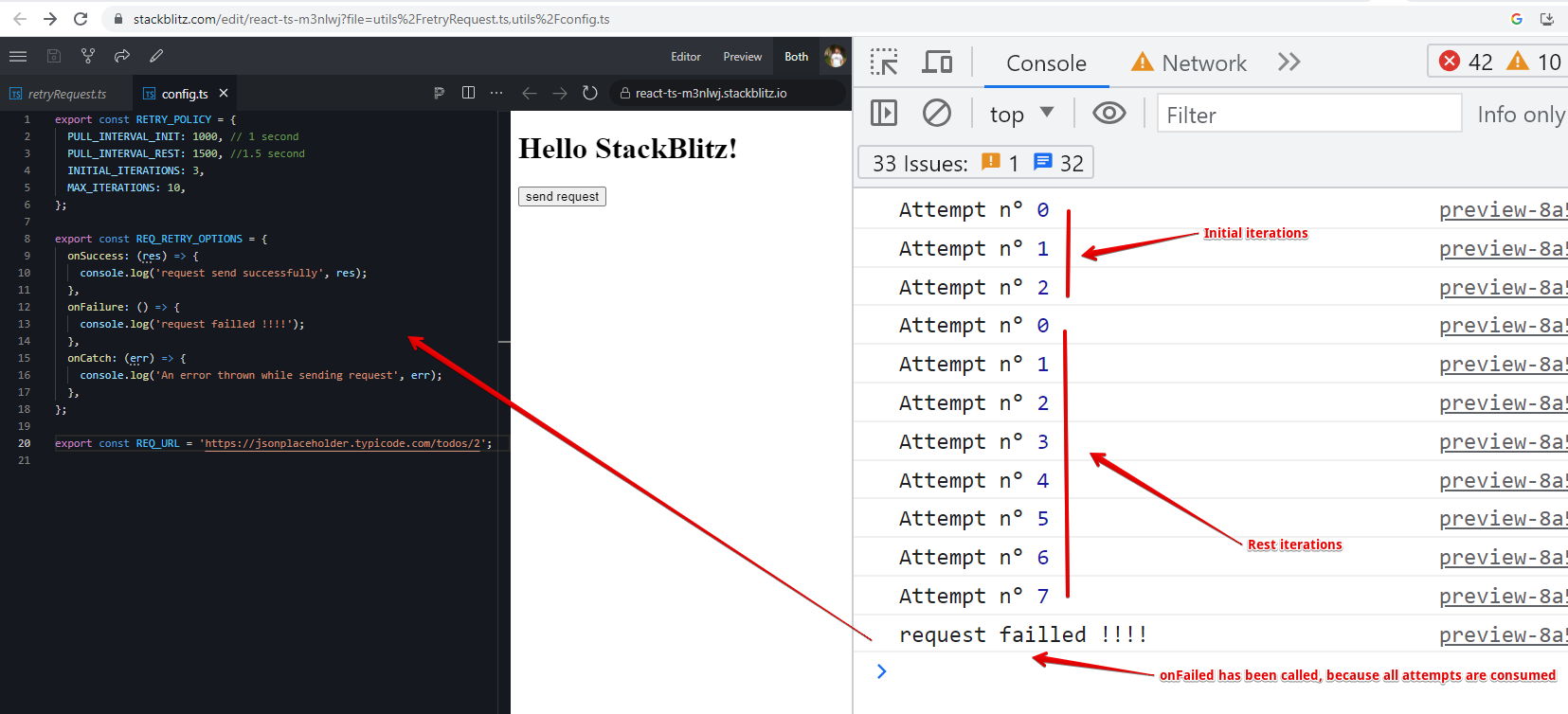This screenshot has width=1568, height=714.
Task: Switch to Preview view
Action: tap(743, 57)
